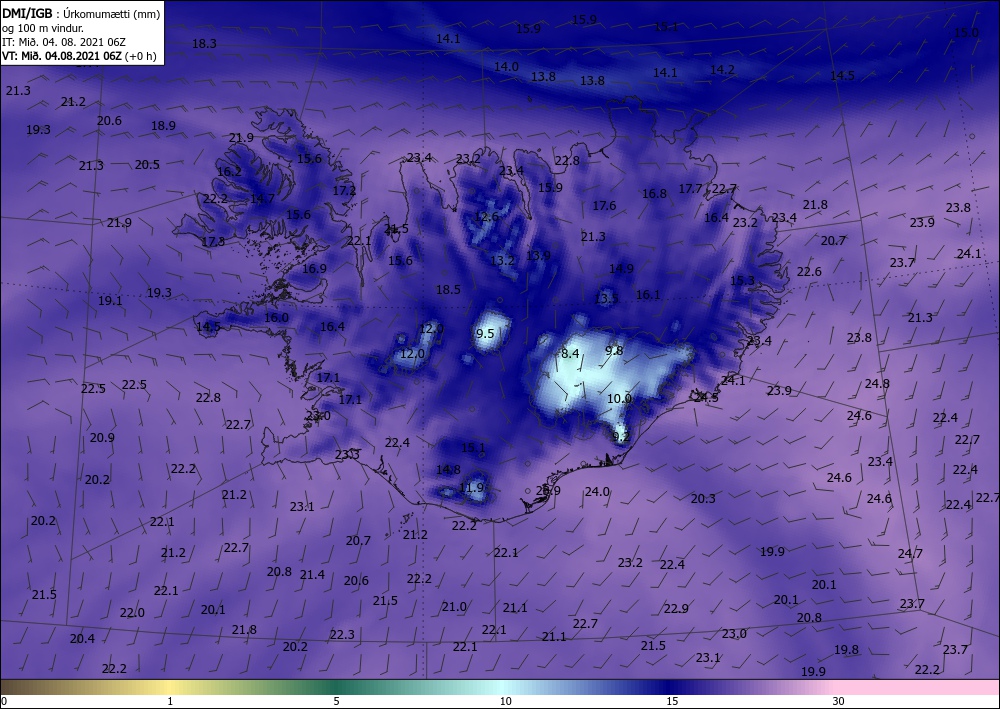Click the 21.4 map value
This screenshot has width=1000, height=709.
[x=312, y=574]
